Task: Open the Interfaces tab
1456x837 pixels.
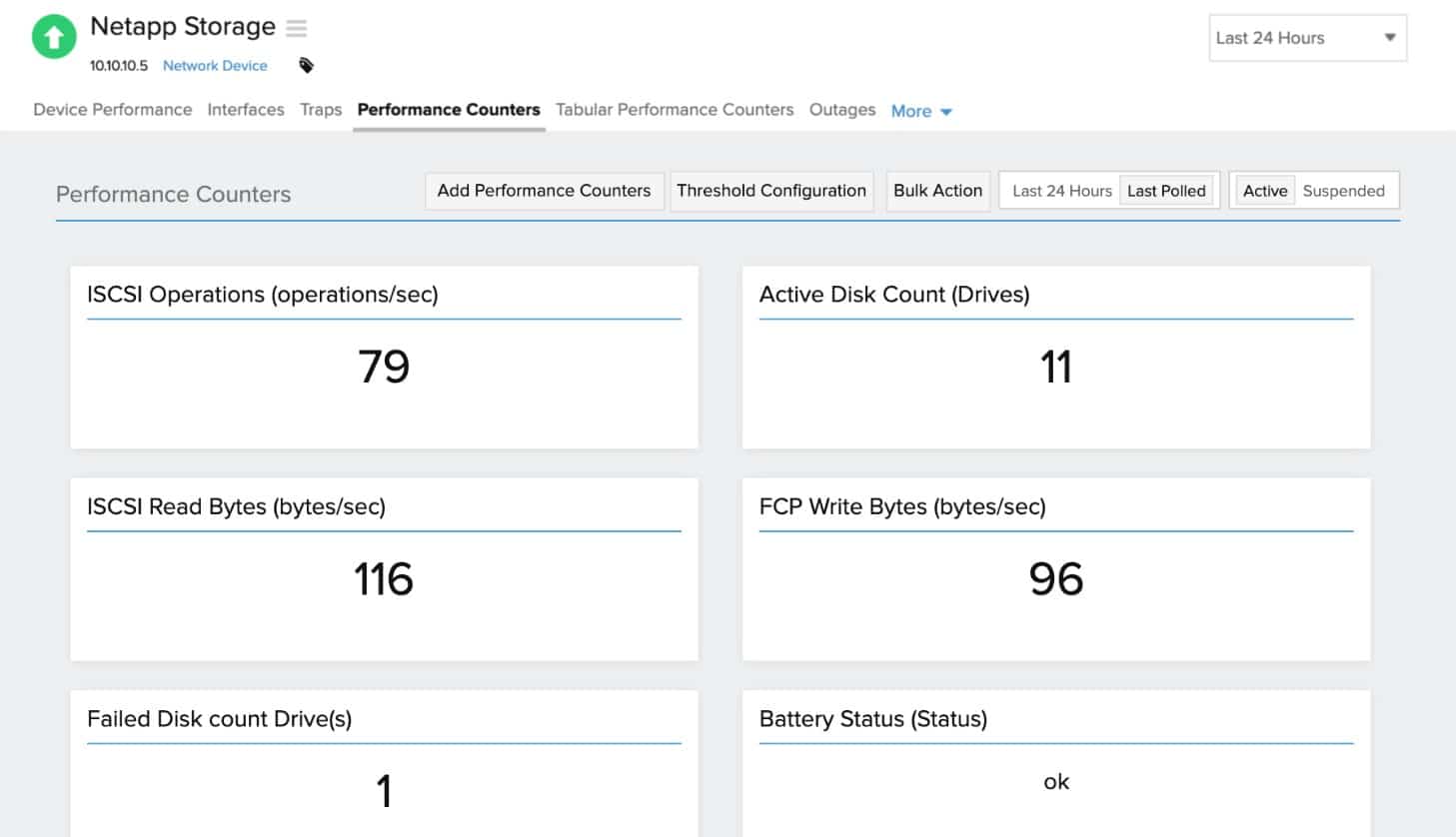Action: point(246,110)
